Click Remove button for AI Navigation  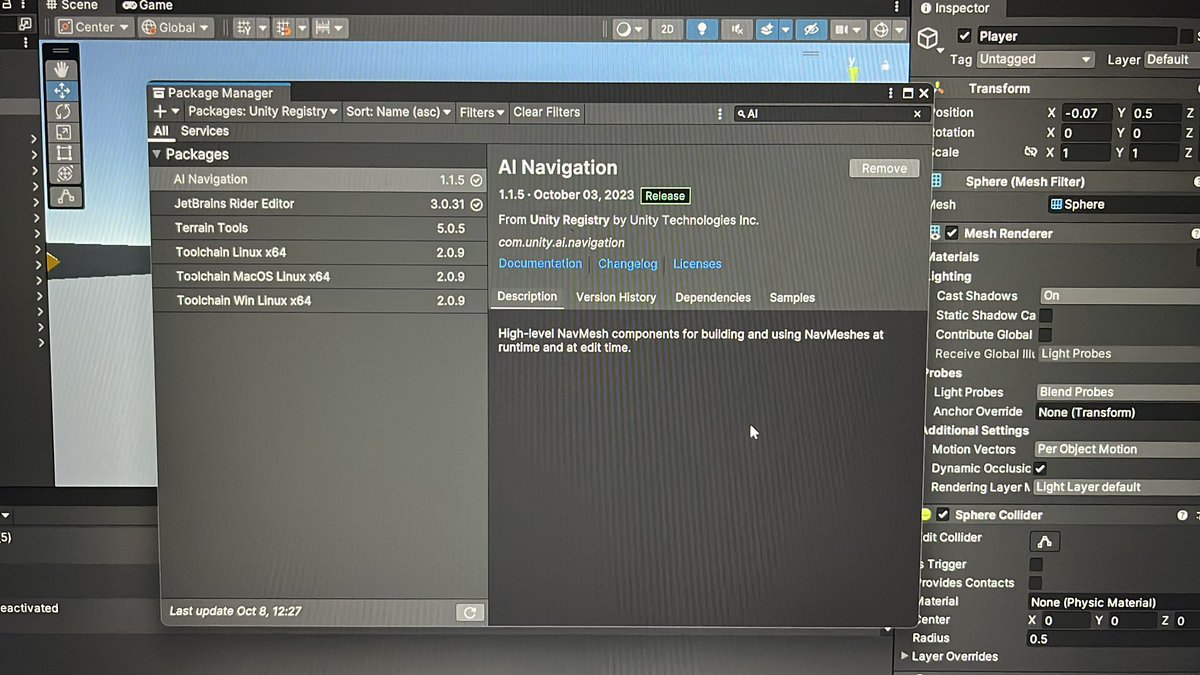(884, 168)
